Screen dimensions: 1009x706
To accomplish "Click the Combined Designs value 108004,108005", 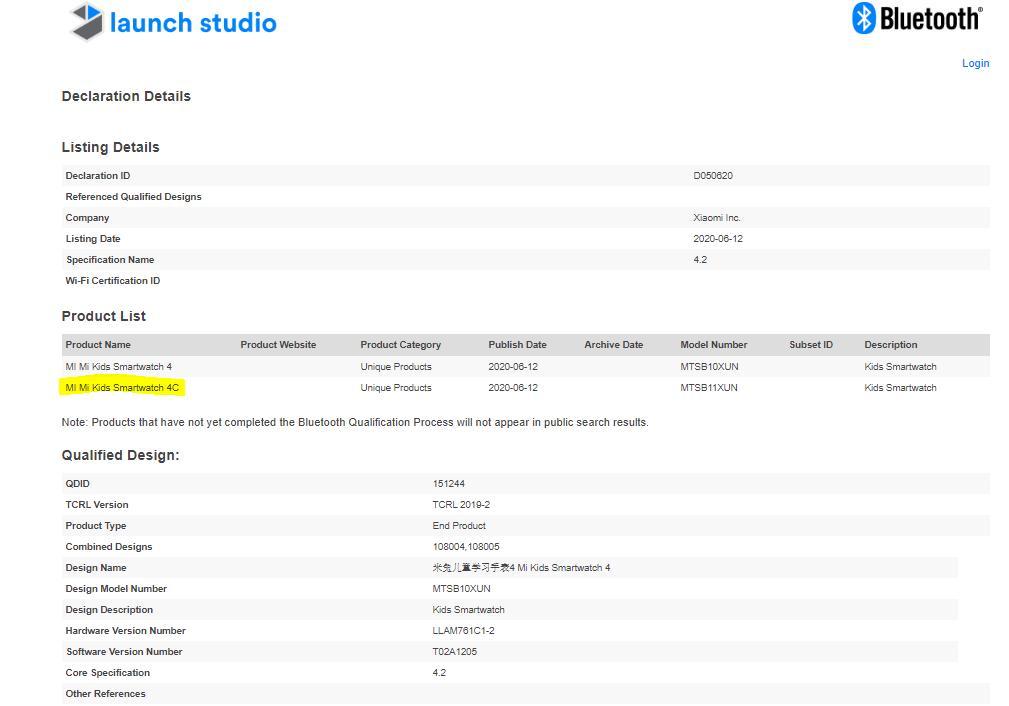I will coord(465,547).
